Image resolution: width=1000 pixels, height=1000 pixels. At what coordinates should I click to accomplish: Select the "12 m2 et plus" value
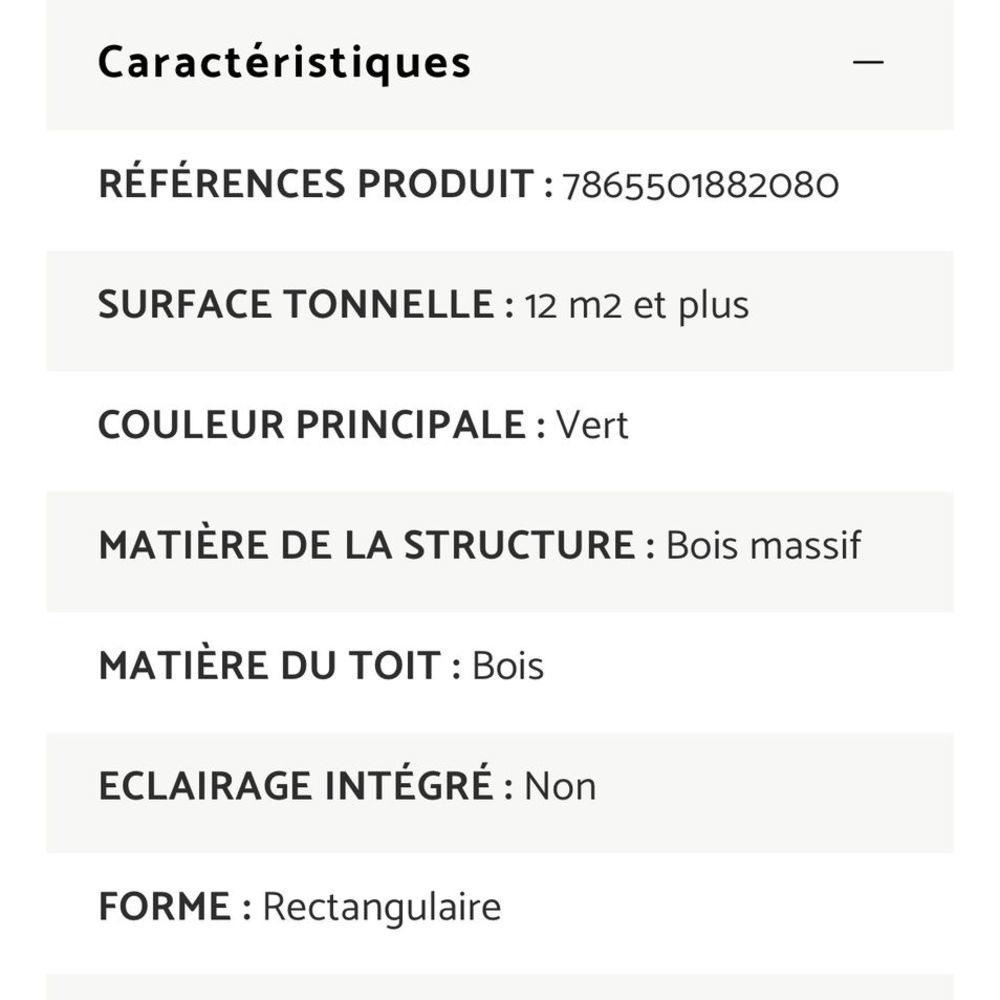(637, 306)
